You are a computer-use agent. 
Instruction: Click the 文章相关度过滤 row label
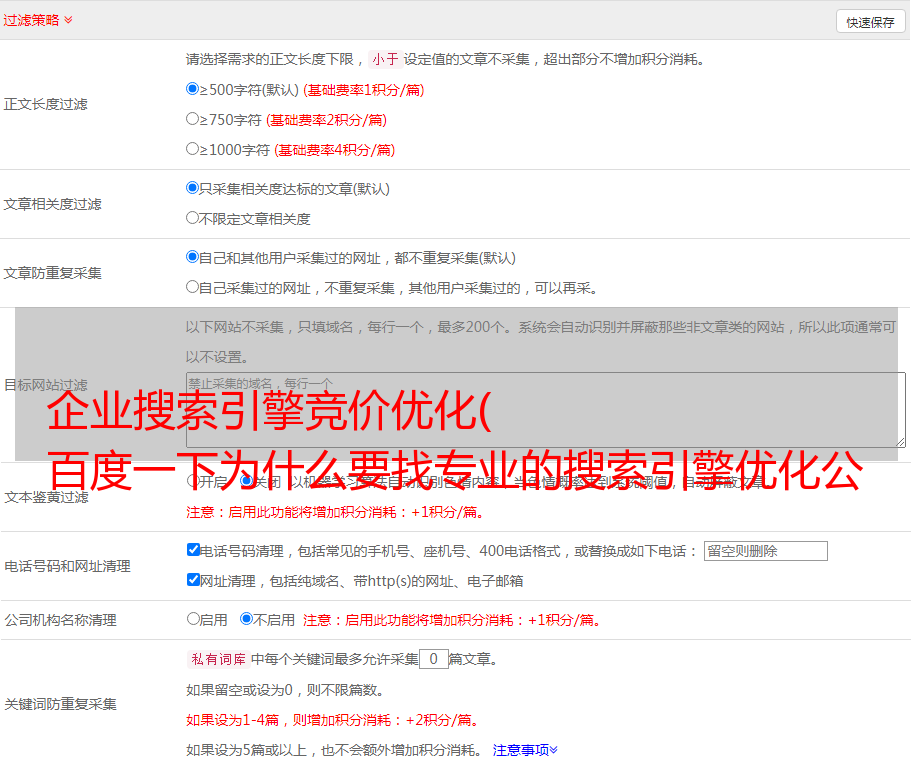click(x=52, y=204)
